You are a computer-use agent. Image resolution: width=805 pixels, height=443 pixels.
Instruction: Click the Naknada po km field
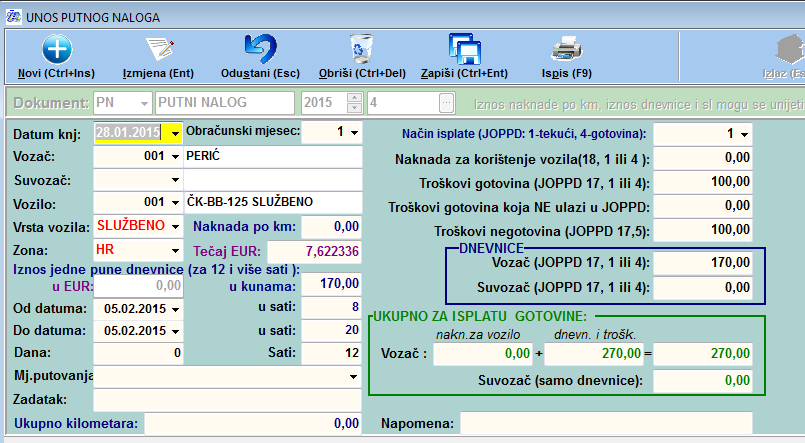(x=331, y=226)
